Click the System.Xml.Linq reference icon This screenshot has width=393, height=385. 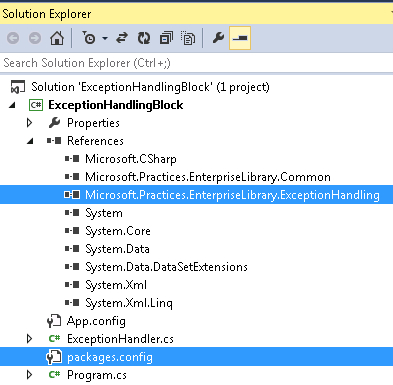72,303
